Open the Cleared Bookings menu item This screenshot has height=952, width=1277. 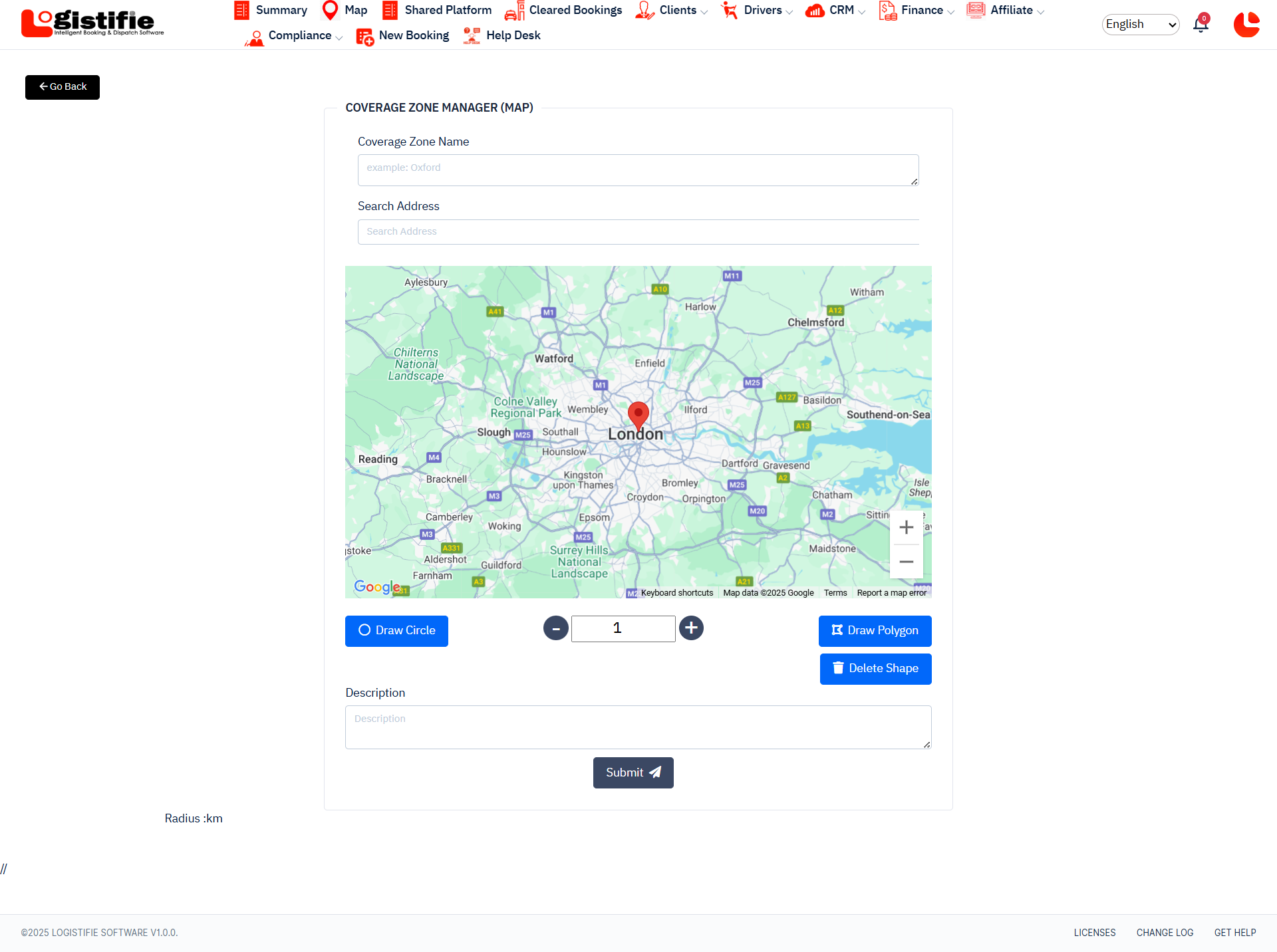pos(575,10)
